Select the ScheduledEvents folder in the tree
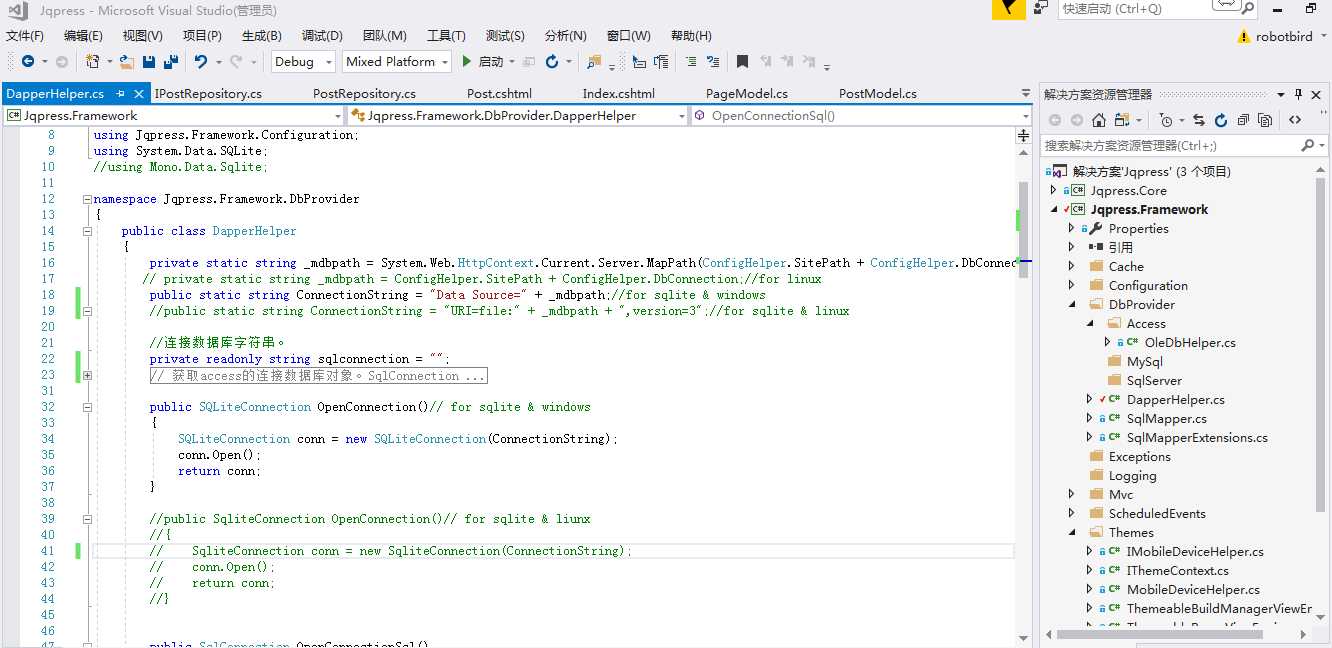 (1157, 513)
